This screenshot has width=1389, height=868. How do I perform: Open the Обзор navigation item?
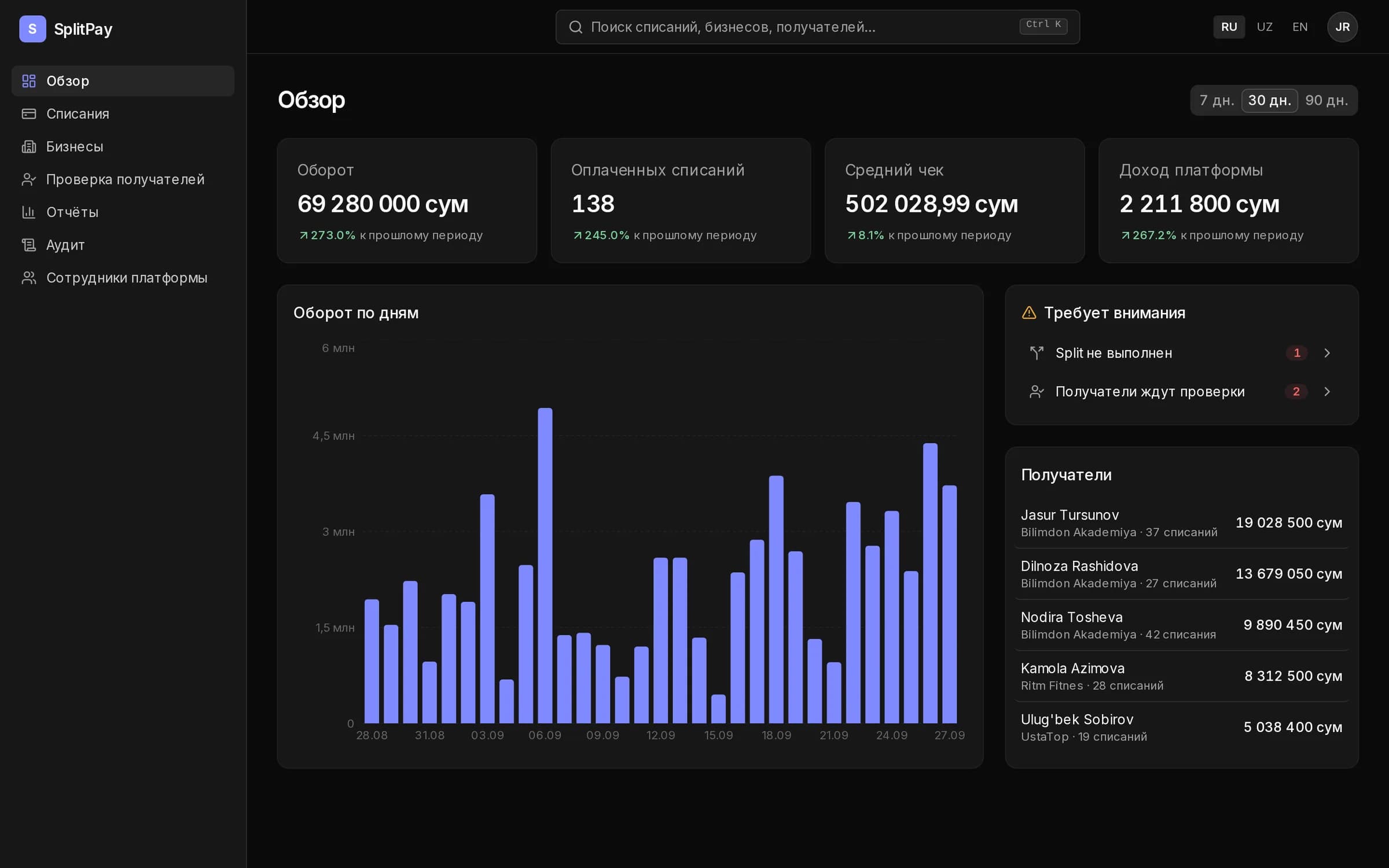click(x=123, y=81)
